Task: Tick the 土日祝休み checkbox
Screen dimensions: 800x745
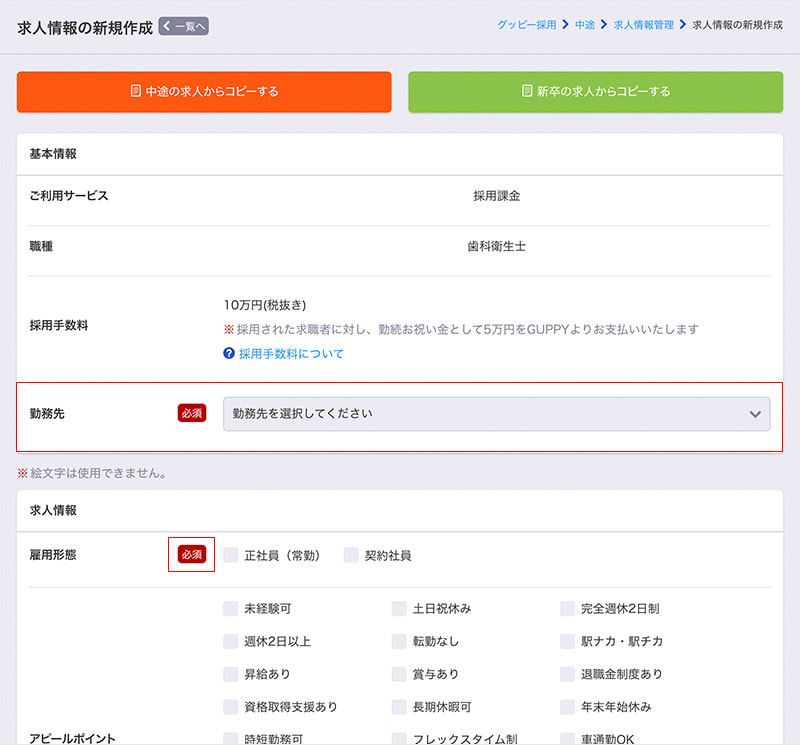Action: coord(399,608)
